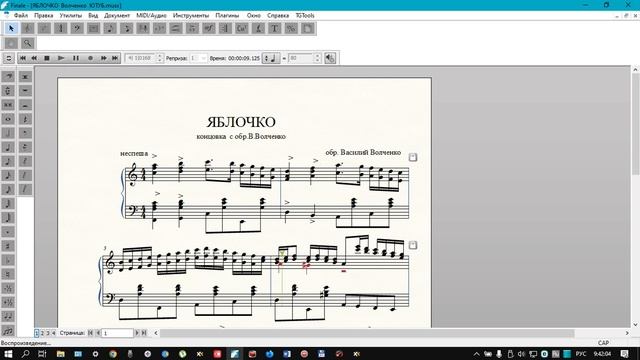Viewport: 640px width, 360px height.
Task: Select the Smart Shape tool
Action: coord(176,28)
